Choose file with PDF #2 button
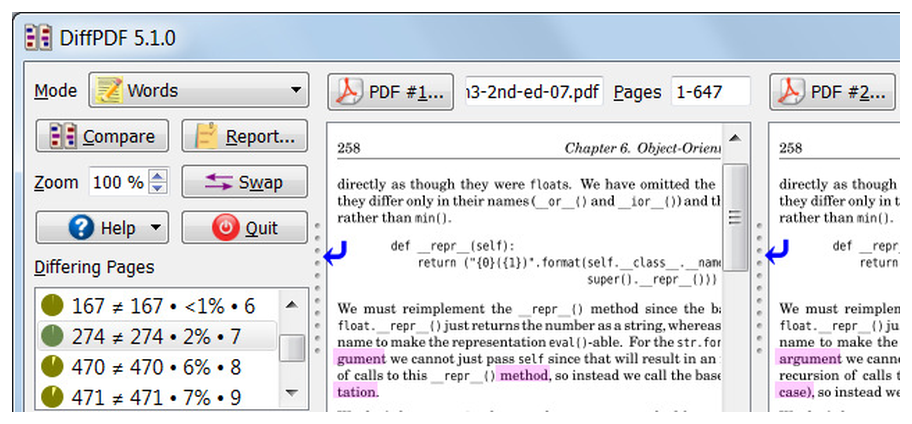The height and width of the screenshot is (424, 912). [x=832, y=92]
